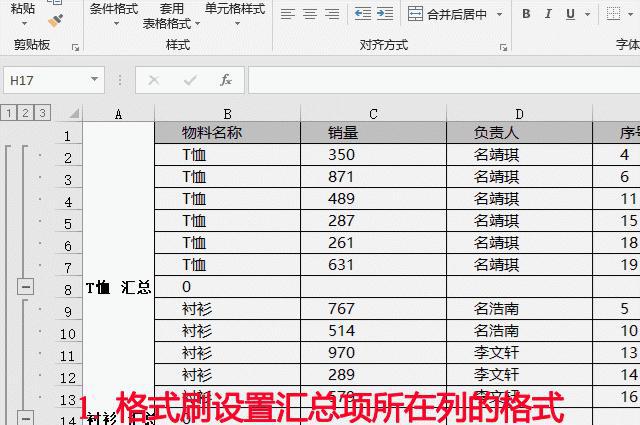Image resolution: width=640 pixels, height=425 pixels.
Task: Open the 剪贴板 clipboard dialog launcher
Action: 76,47
